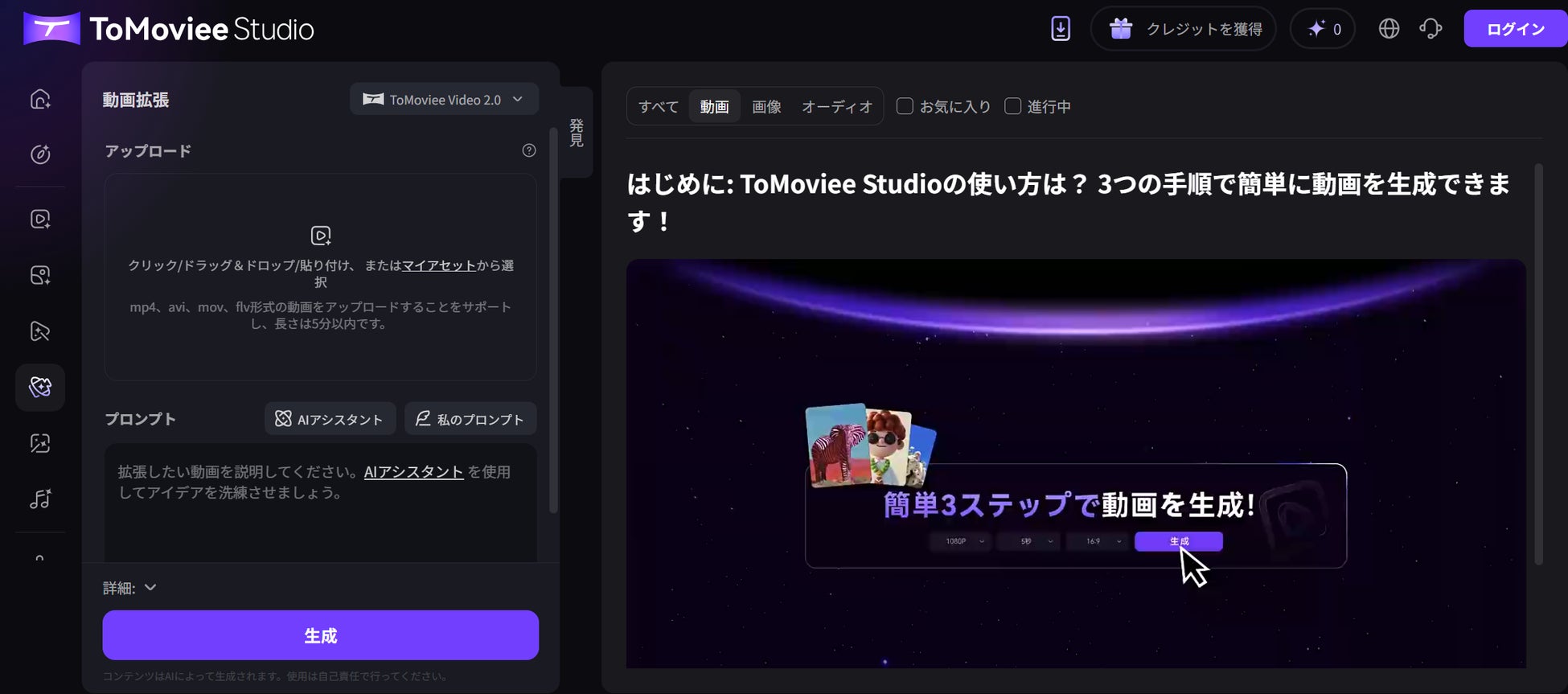Click the 動画拡張 panel title
Image resolution: width=1568 pixels, height=694 pixels.
pos(136,100)
